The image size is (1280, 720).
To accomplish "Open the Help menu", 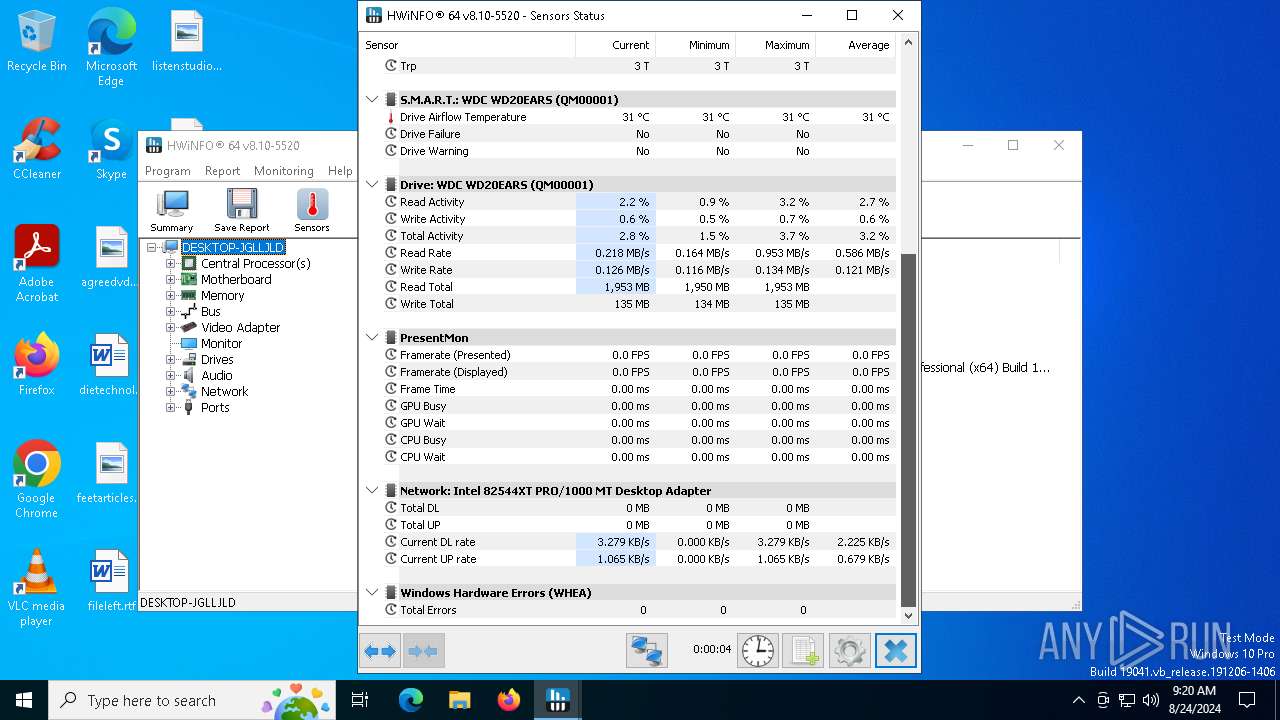I will (340, 171).
